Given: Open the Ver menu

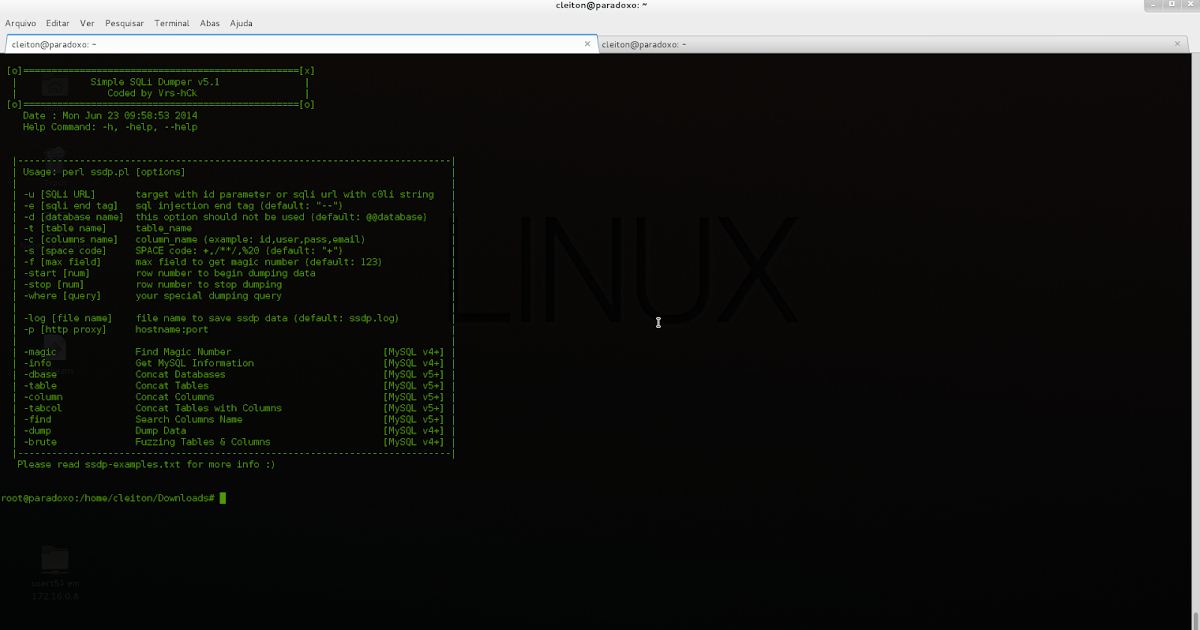Looking at the screenshot, I should 88,23.
